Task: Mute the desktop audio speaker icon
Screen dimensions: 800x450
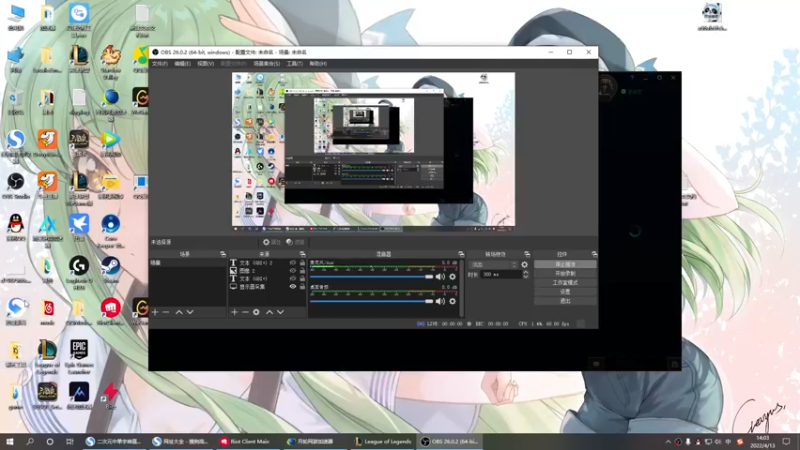Action: tap(440, 301)
